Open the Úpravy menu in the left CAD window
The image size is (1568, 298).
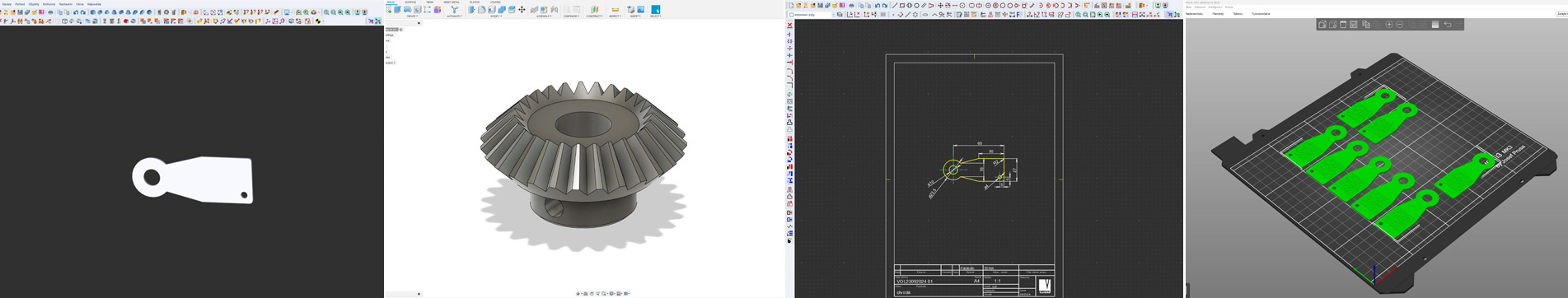coord(7,4)
